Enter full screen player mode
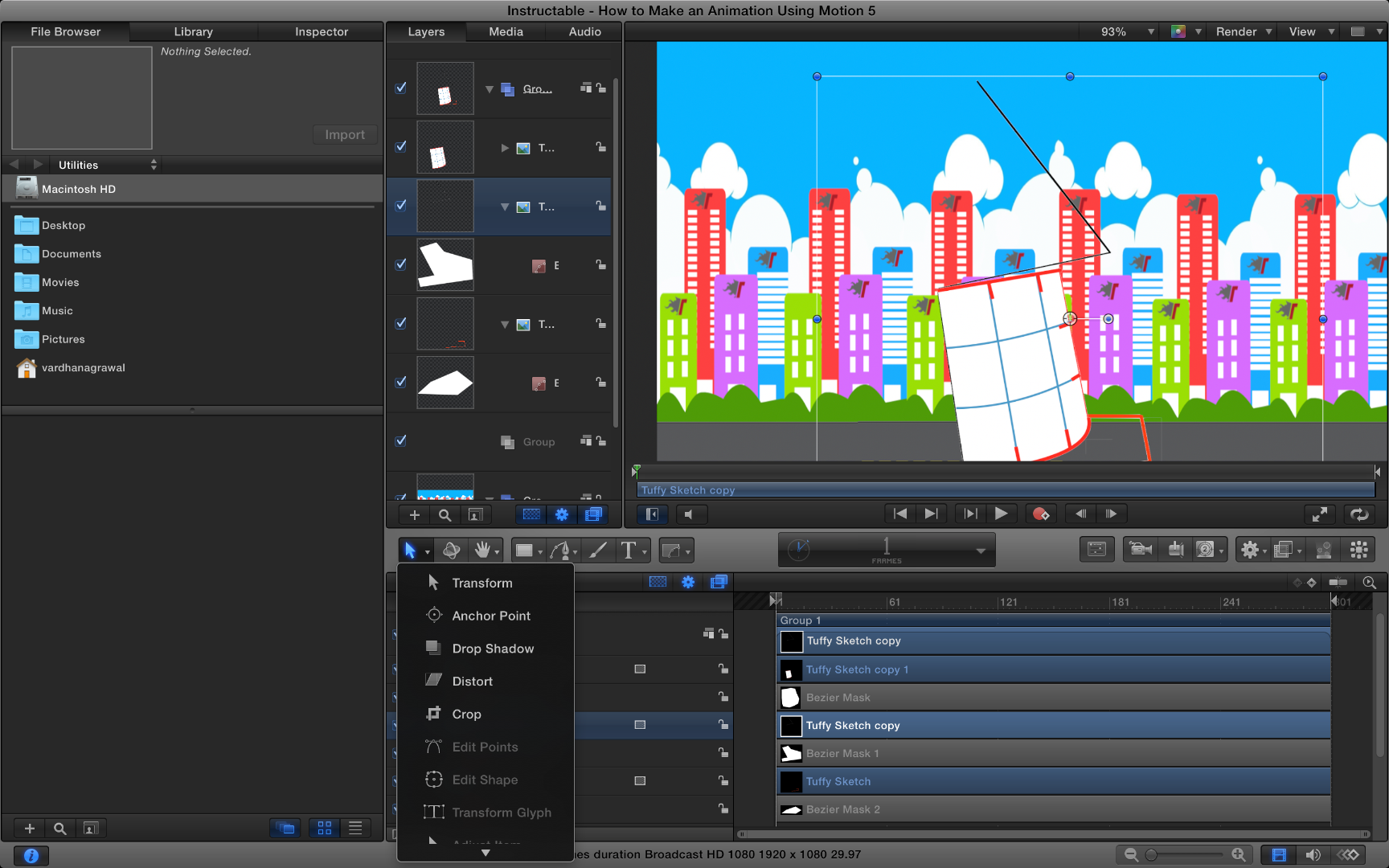 pos(1319,514)
